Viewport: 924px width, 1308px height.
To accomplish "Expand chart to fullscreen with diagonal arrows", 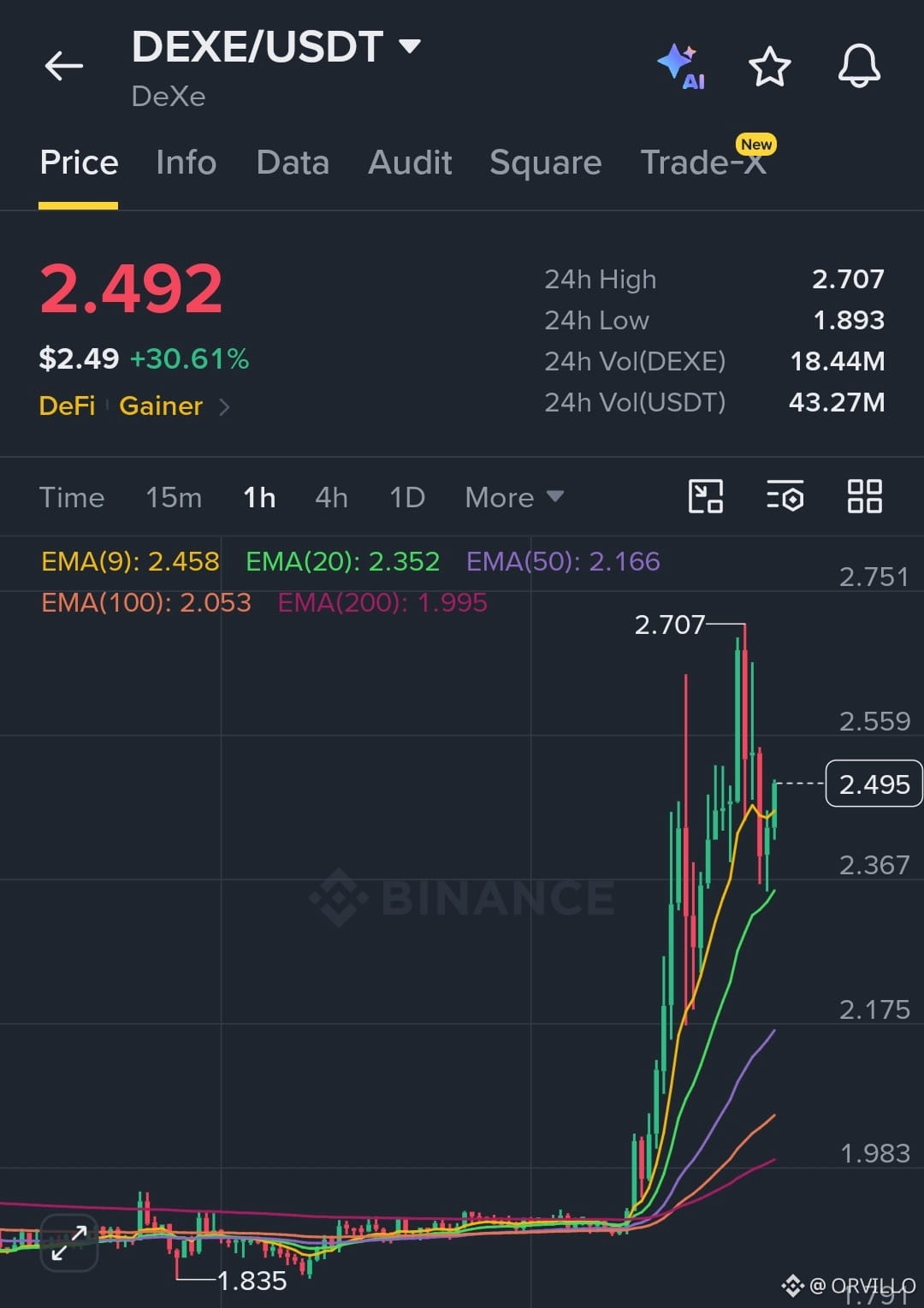I will point(69,1243).
